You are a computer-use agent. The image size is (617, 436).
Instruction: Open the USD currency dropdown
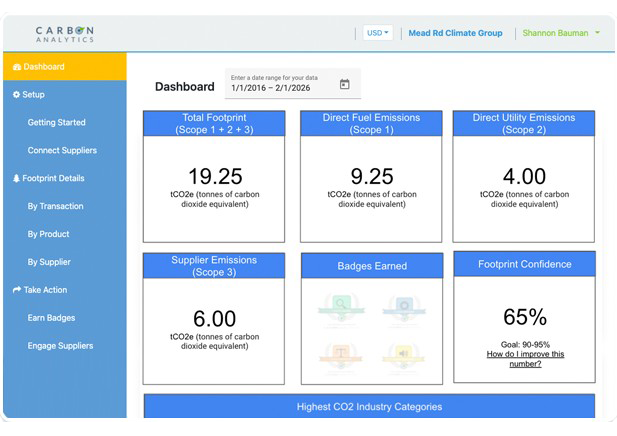point(378,33)
